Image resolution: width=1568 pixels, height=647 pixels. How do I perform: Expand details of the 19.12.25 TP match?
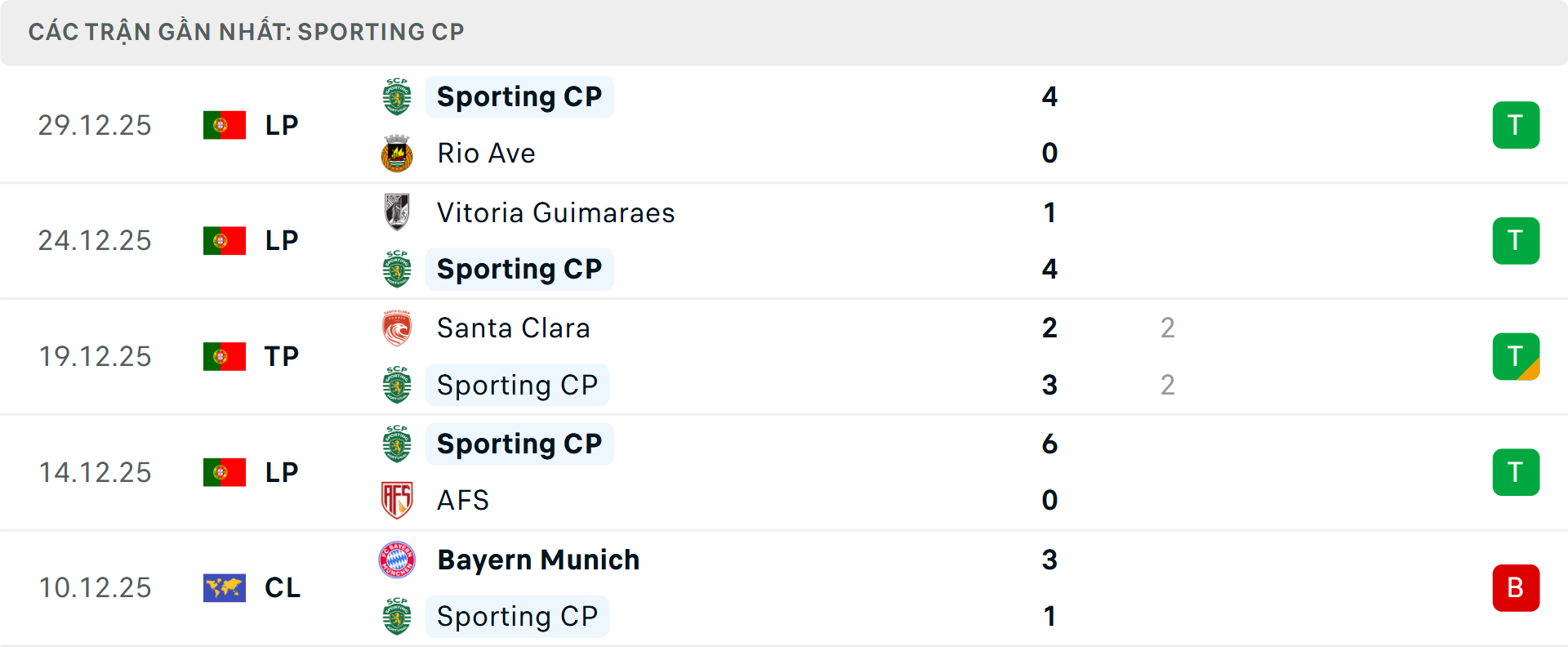[784, 356]
